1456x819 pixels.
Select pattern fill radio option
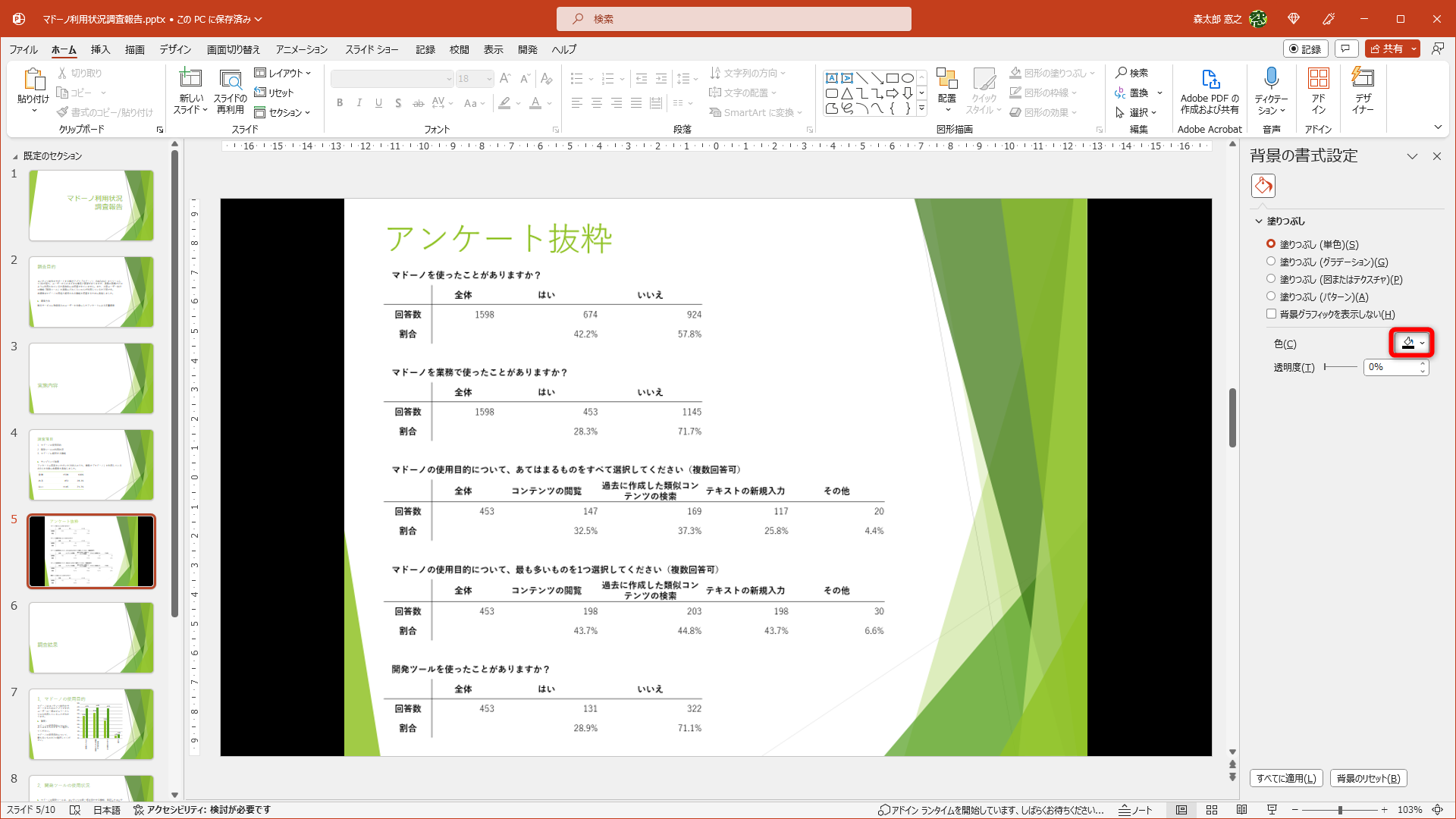click(x=1271, y=297)
